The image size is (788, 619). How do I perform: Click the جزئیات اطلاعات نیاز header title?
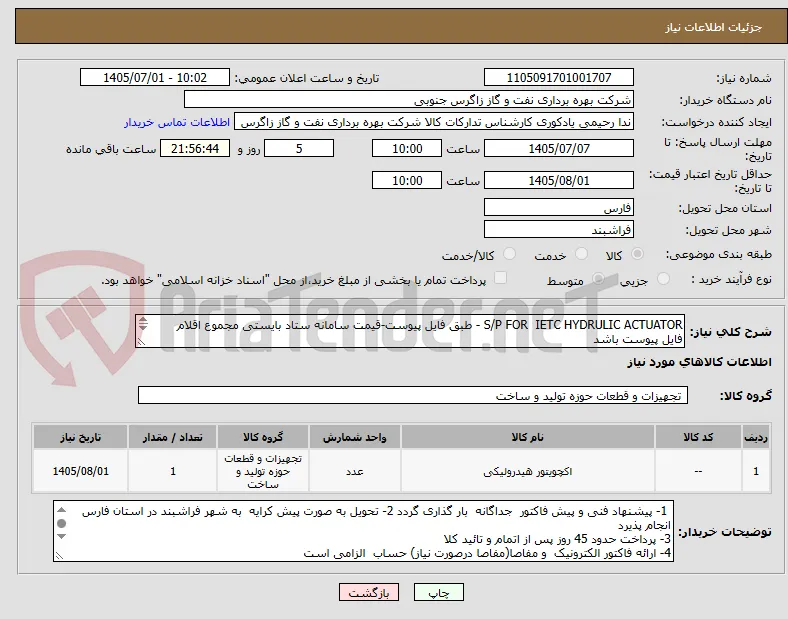tap(714, 27)
